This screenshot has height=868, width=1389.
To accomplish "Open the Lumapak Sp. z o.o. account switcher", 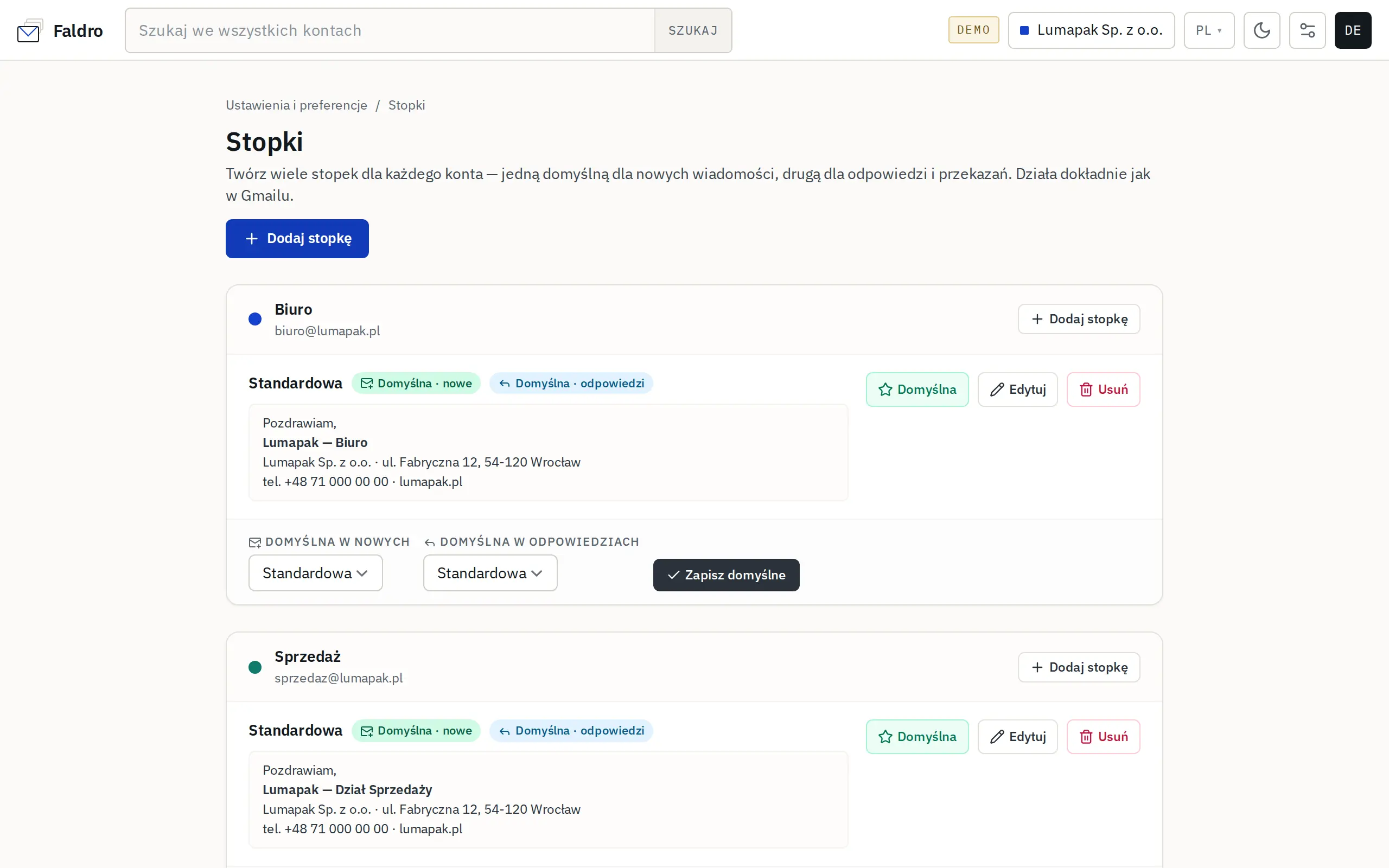I will (1091, 30).
